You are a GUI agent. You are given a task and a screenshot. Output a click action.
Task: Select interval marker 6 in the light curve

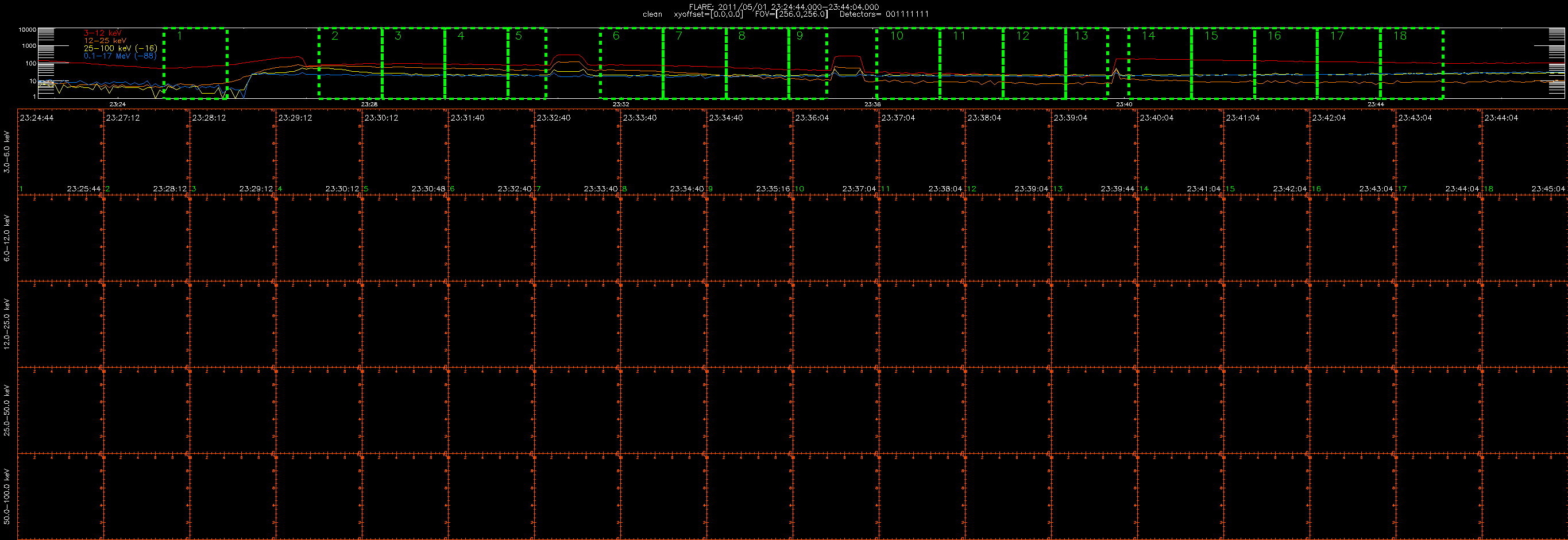[616, 36]
